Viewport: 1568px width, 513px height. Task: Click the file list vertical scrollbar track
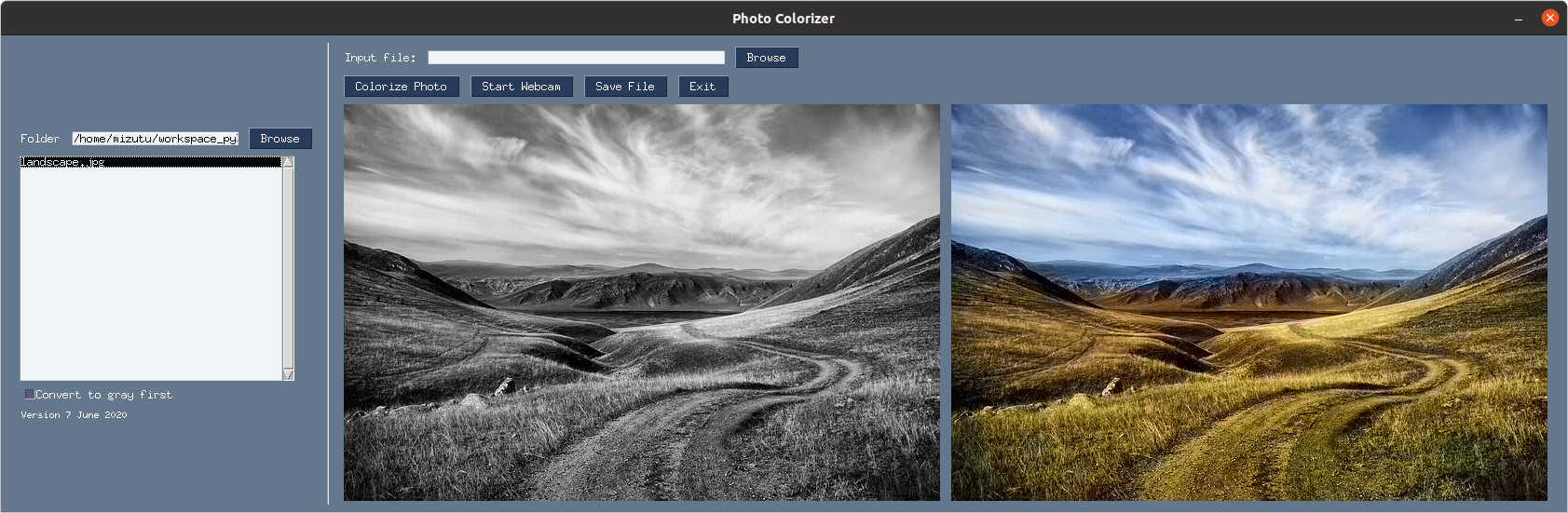point(288,268)
